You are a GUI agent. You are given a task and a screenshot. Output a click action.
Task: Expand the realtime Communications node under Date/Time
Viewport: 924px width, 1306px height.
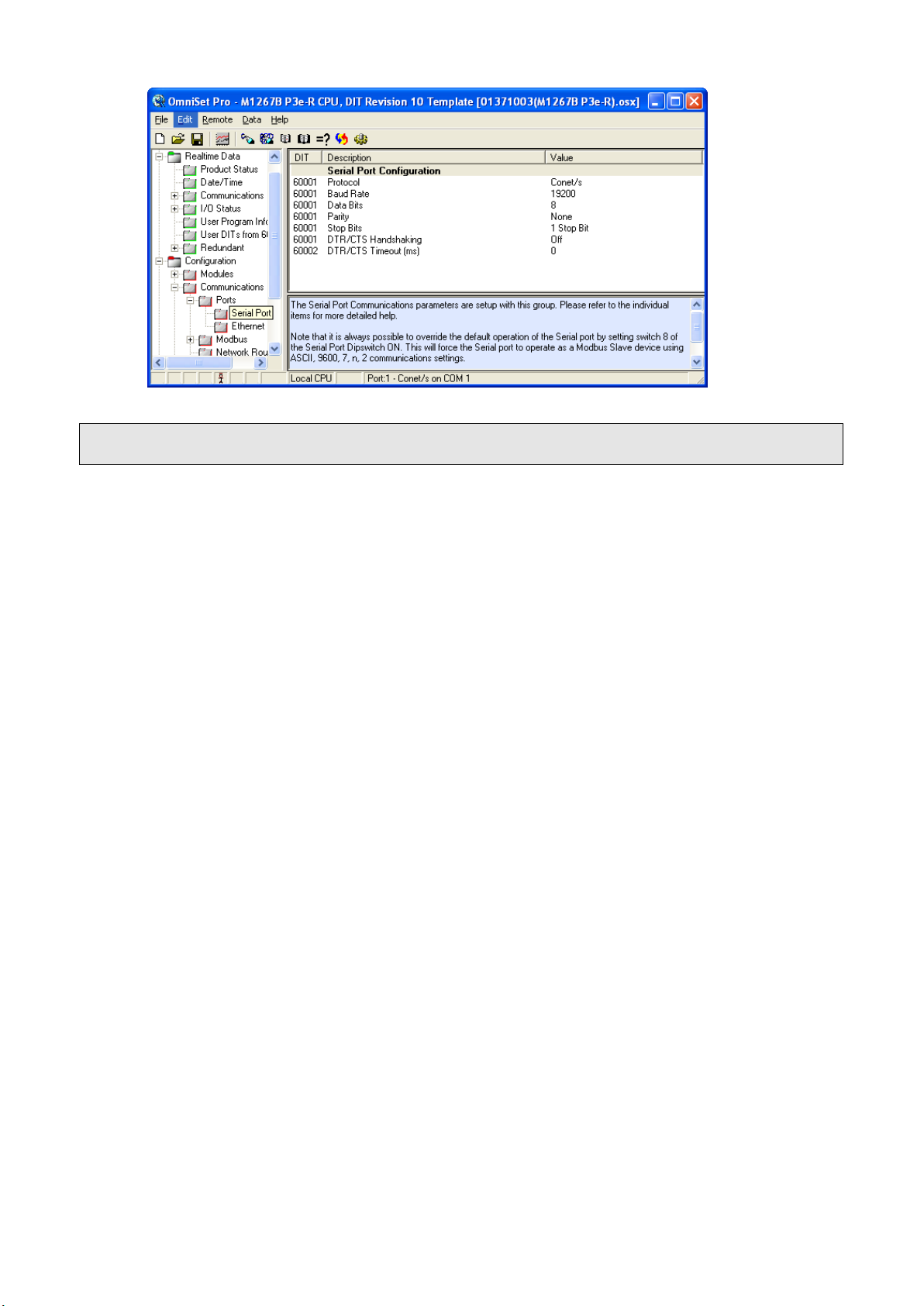(x=174, y=196)
